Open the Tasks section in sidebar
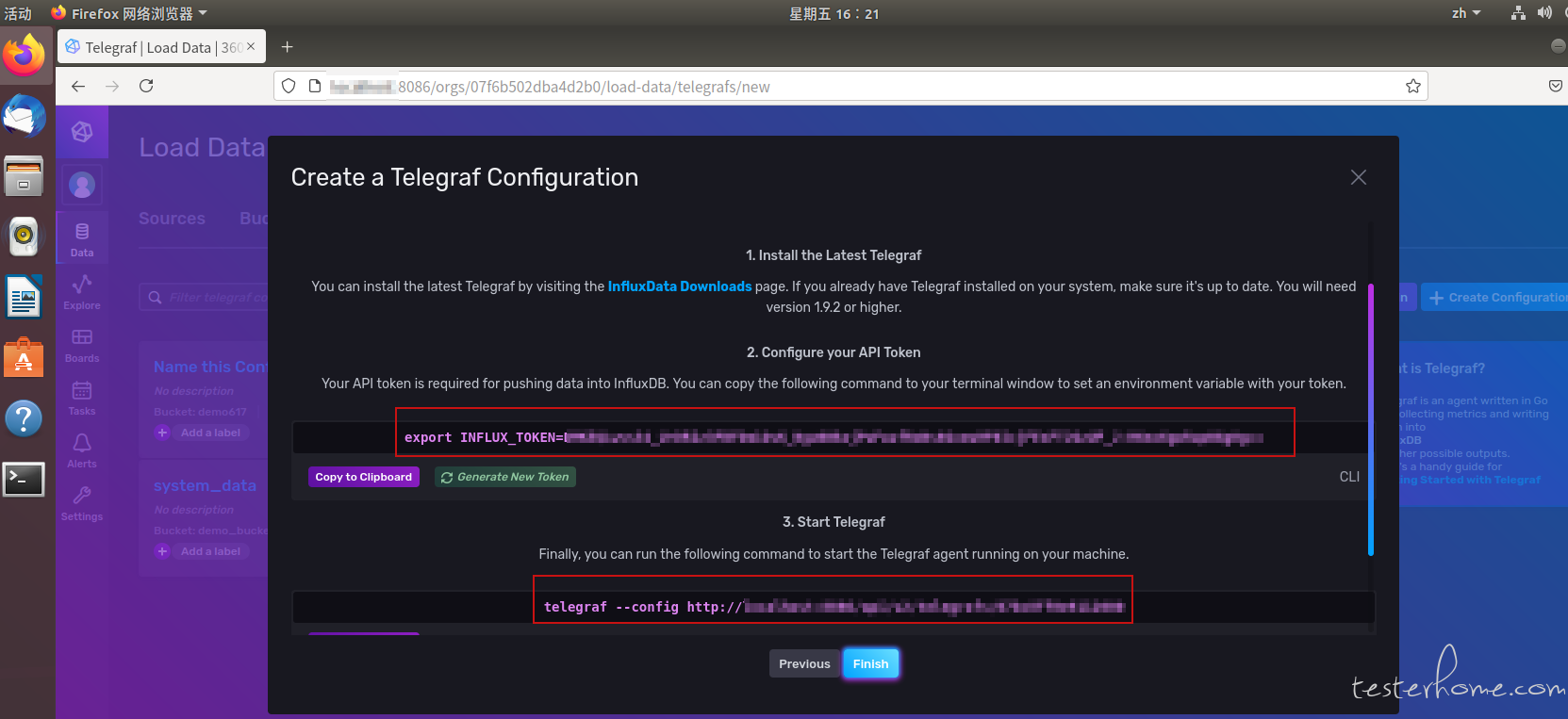Viewport: 1568px width, 719px height. click(82, 398)
